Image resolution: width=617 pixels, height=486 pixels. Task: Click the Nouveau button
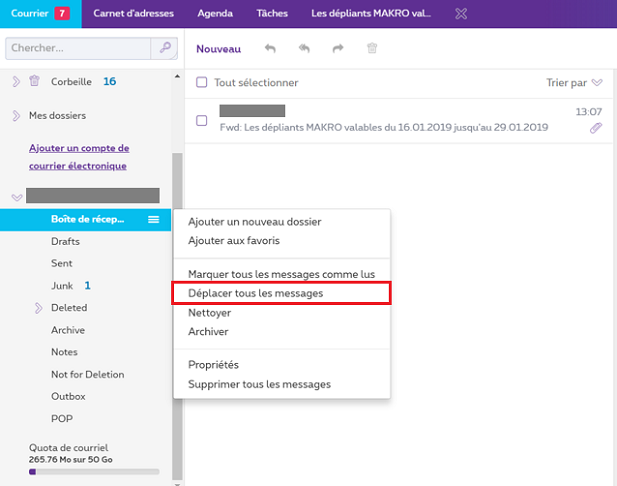218,48
